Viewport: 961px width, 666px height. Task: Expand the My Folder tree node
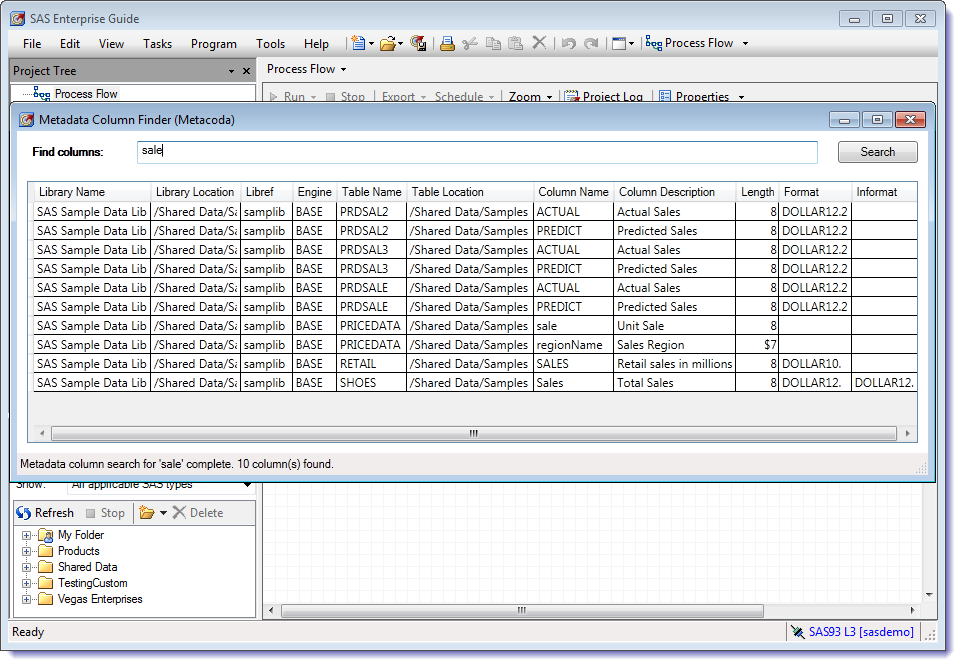coord(26,535)
